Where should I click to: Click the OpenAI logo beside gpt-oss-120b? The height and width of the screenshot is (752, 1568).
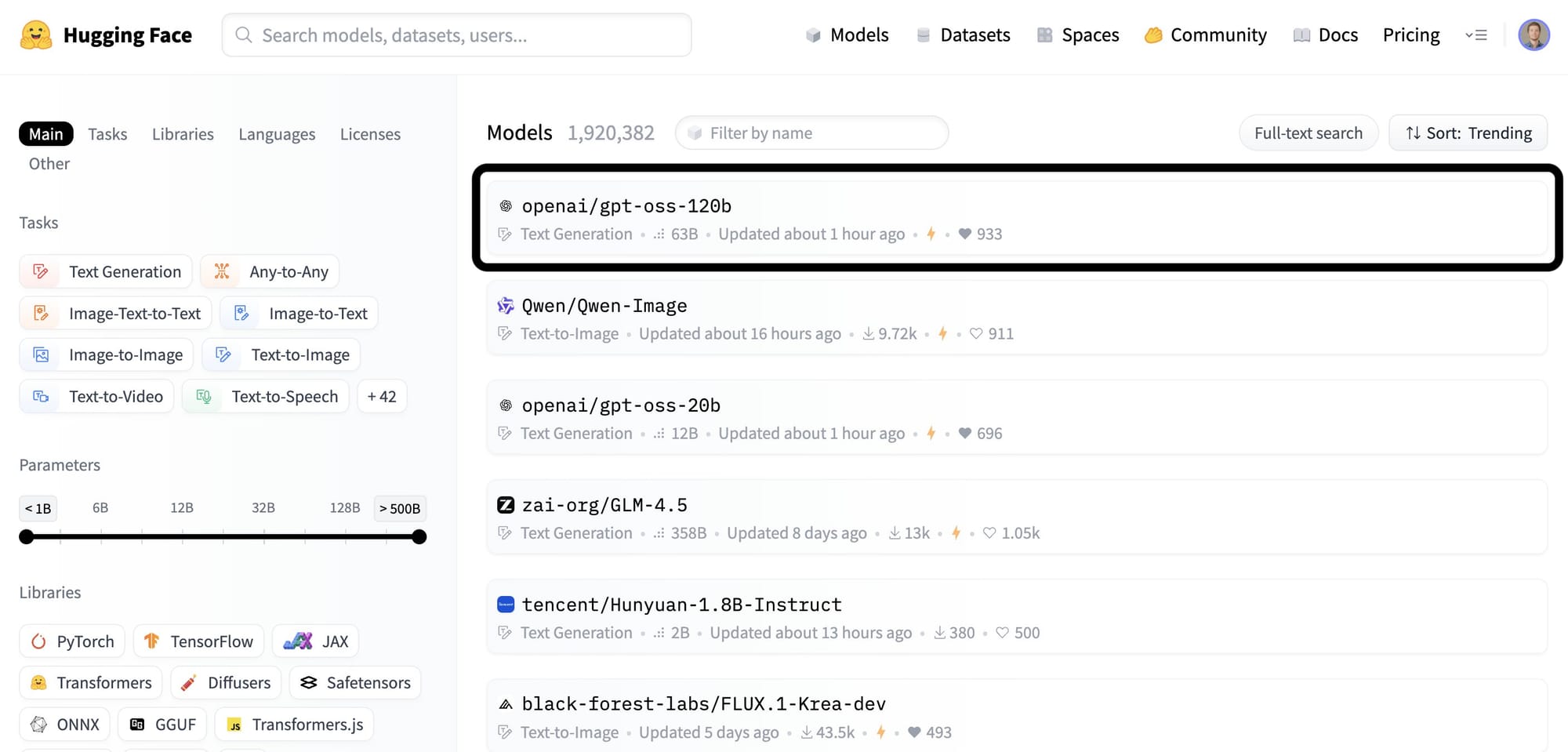506,205
